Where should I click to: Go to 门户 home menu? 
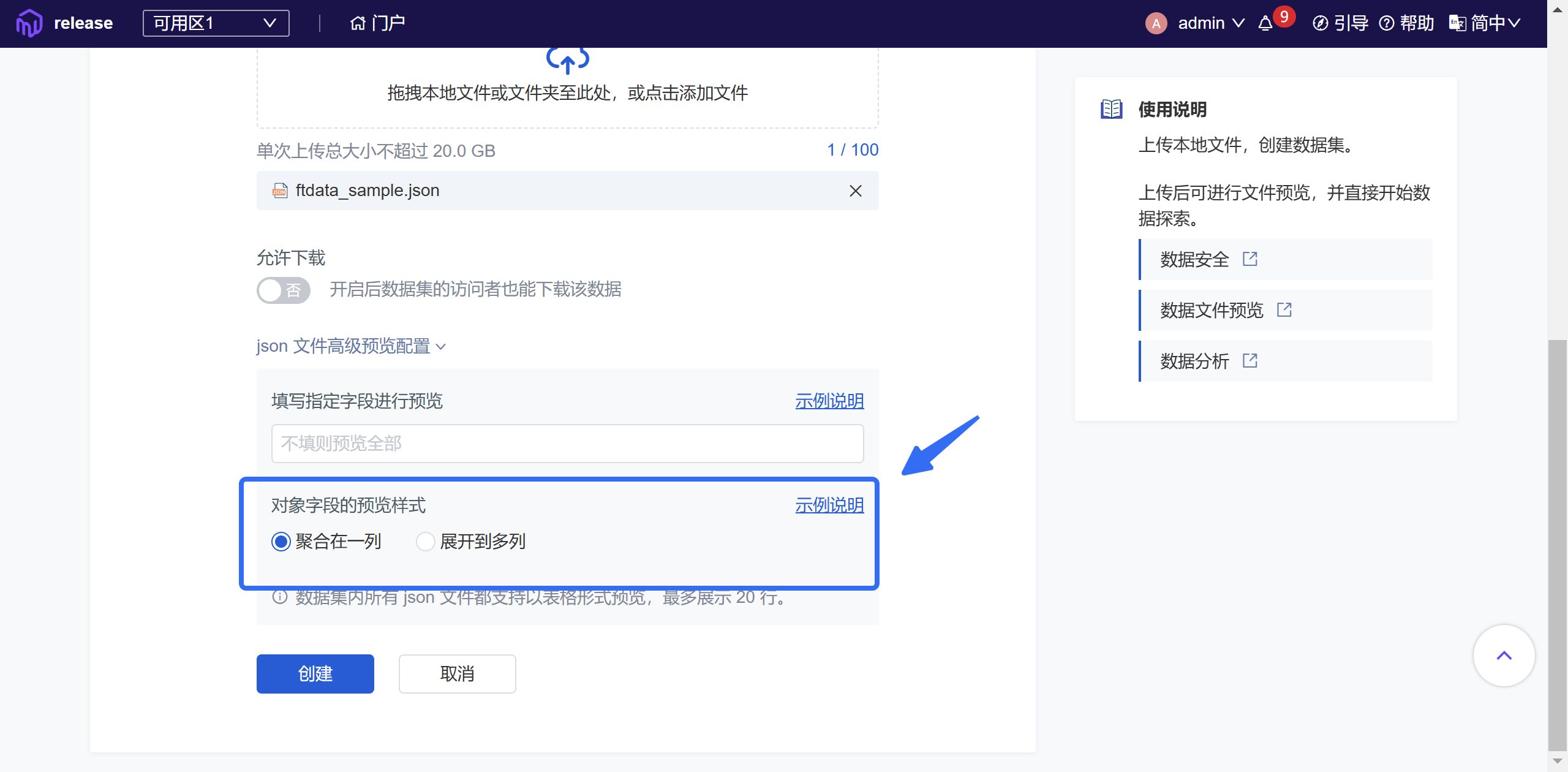click(377, 23)
